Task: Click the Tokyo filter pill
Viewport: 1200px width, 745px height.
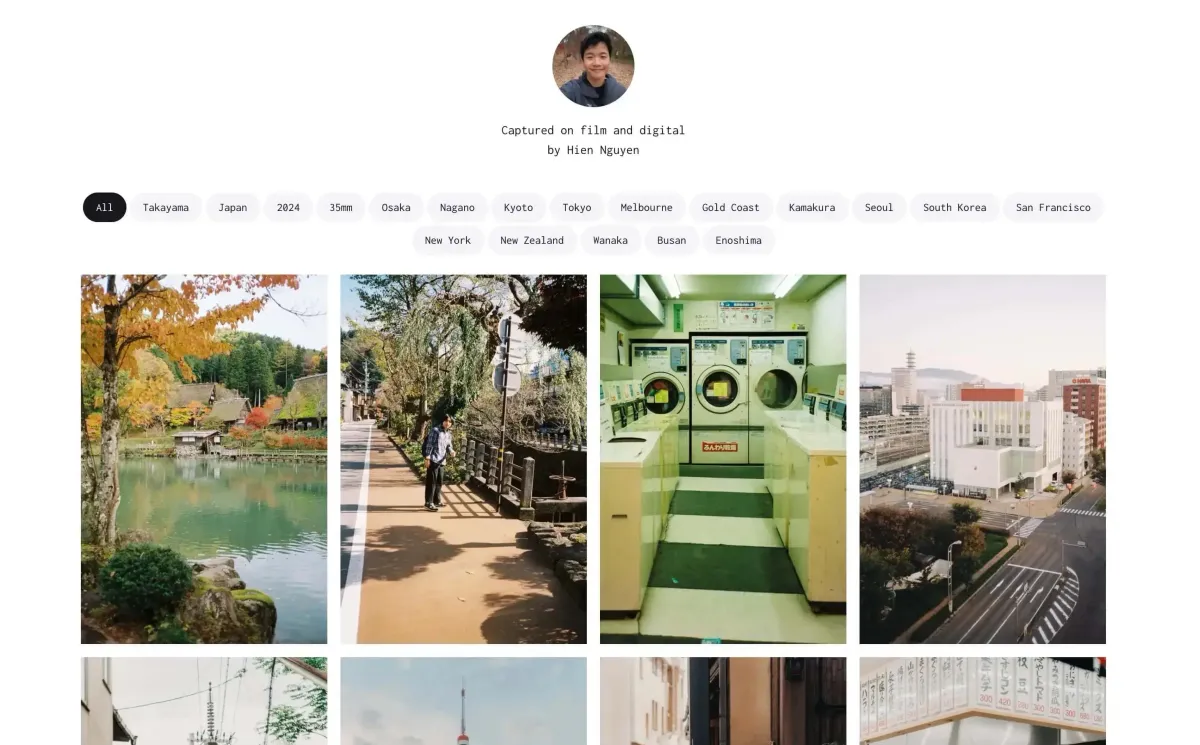Action: click(x=577, y=207)
